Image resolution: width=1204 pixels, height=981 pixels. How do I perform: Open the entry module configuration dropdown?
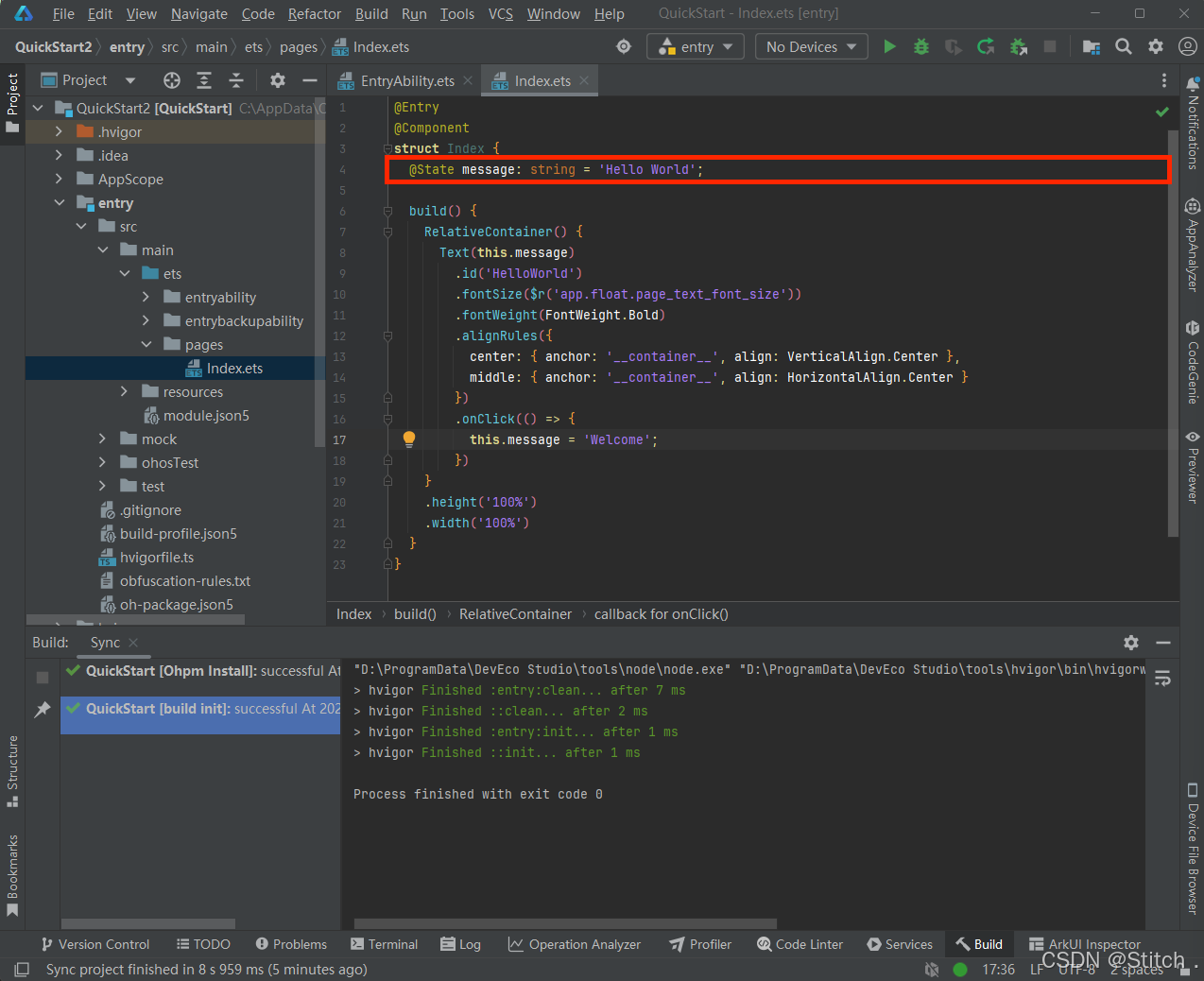click(696, 46)
